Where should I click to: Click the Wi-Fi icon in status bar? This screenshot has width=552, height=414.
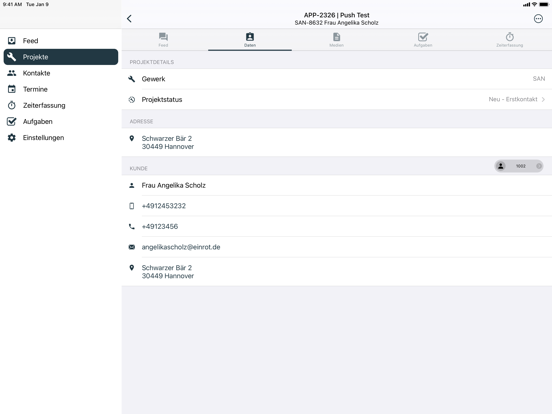coord(534,5)
